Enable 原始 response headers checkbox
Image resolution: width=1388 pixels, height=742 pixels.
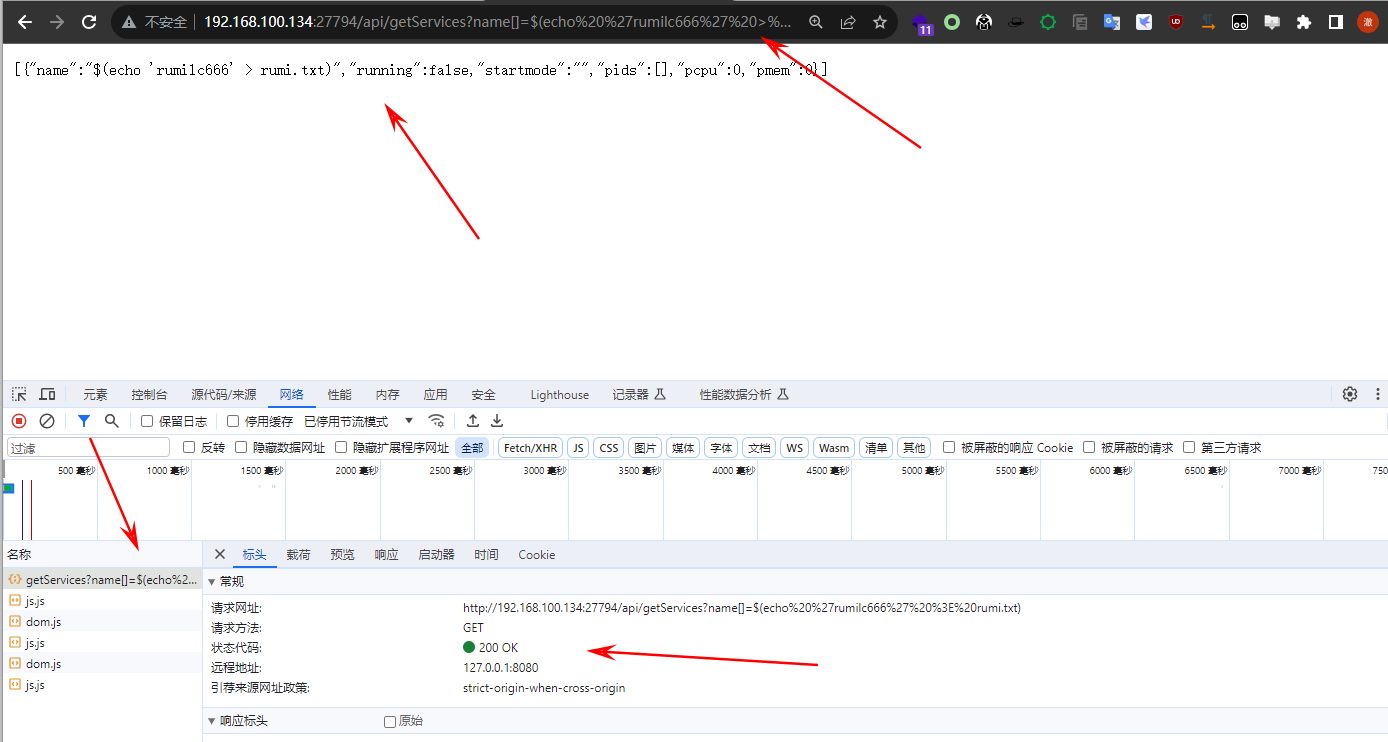point(390,721)
